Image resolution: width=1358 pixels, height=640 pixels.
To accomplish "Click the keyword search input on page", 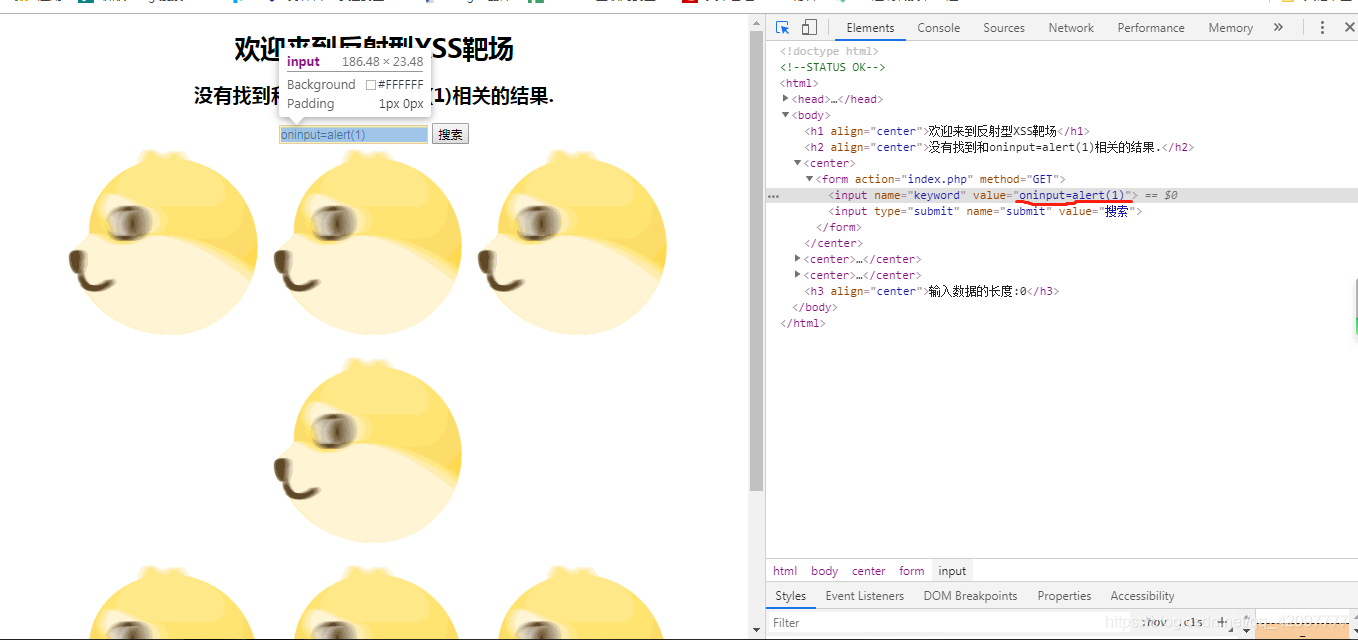I will (x=353, y=134).
